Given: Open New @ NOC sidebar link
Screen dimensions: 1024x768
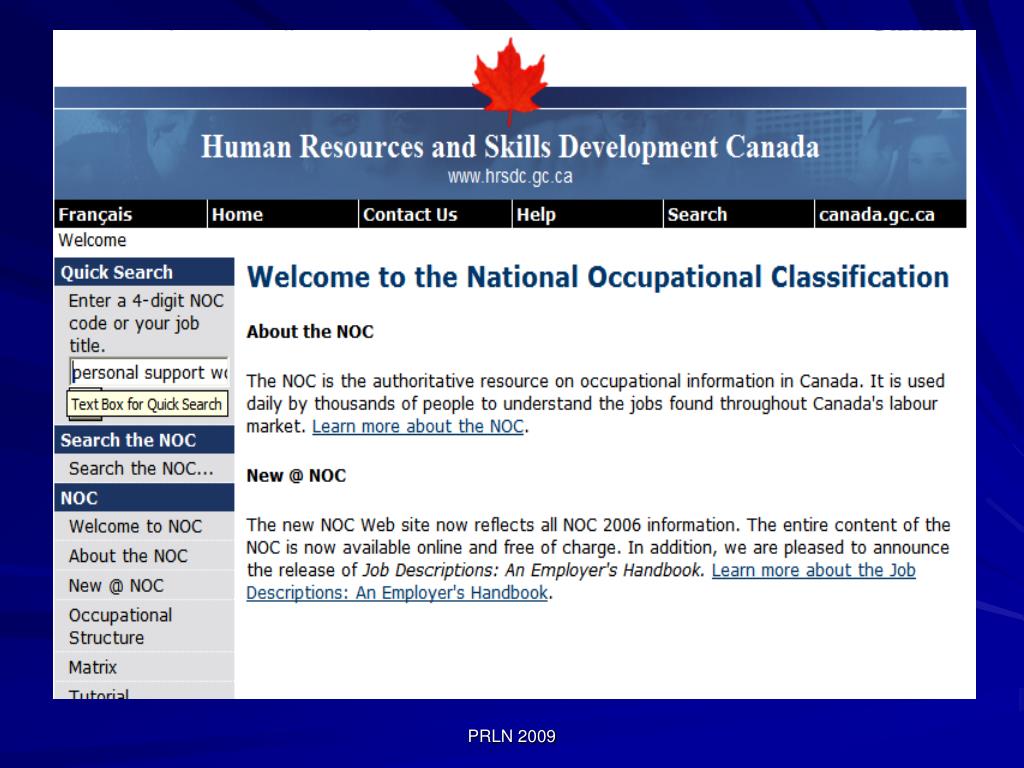Looking at the screenshot, I should click(x=116, y=586).
